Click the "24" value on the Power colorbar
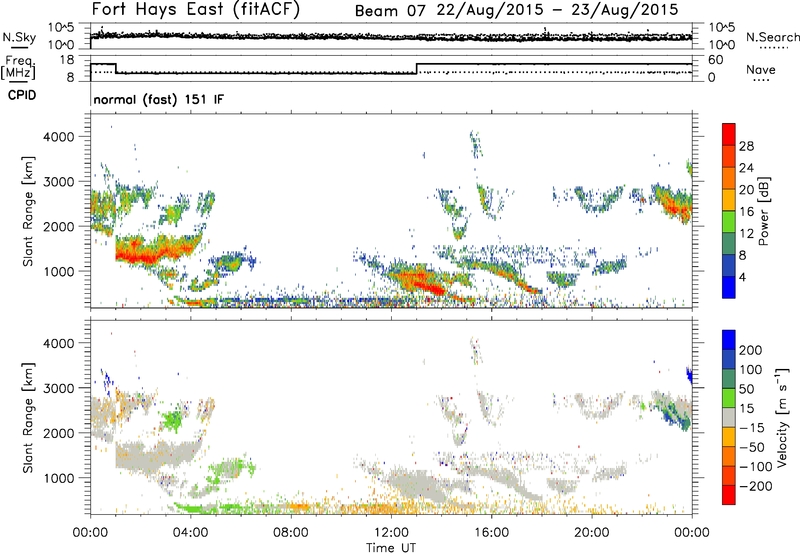800x554 pixels. [746, 168]
